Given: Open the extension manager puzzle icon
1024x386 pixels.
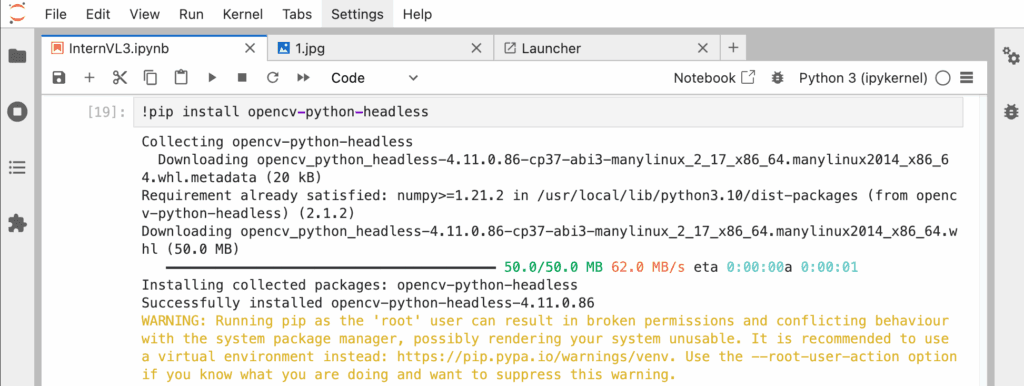Looking at the screenshot, I should (x=17, y=224).
